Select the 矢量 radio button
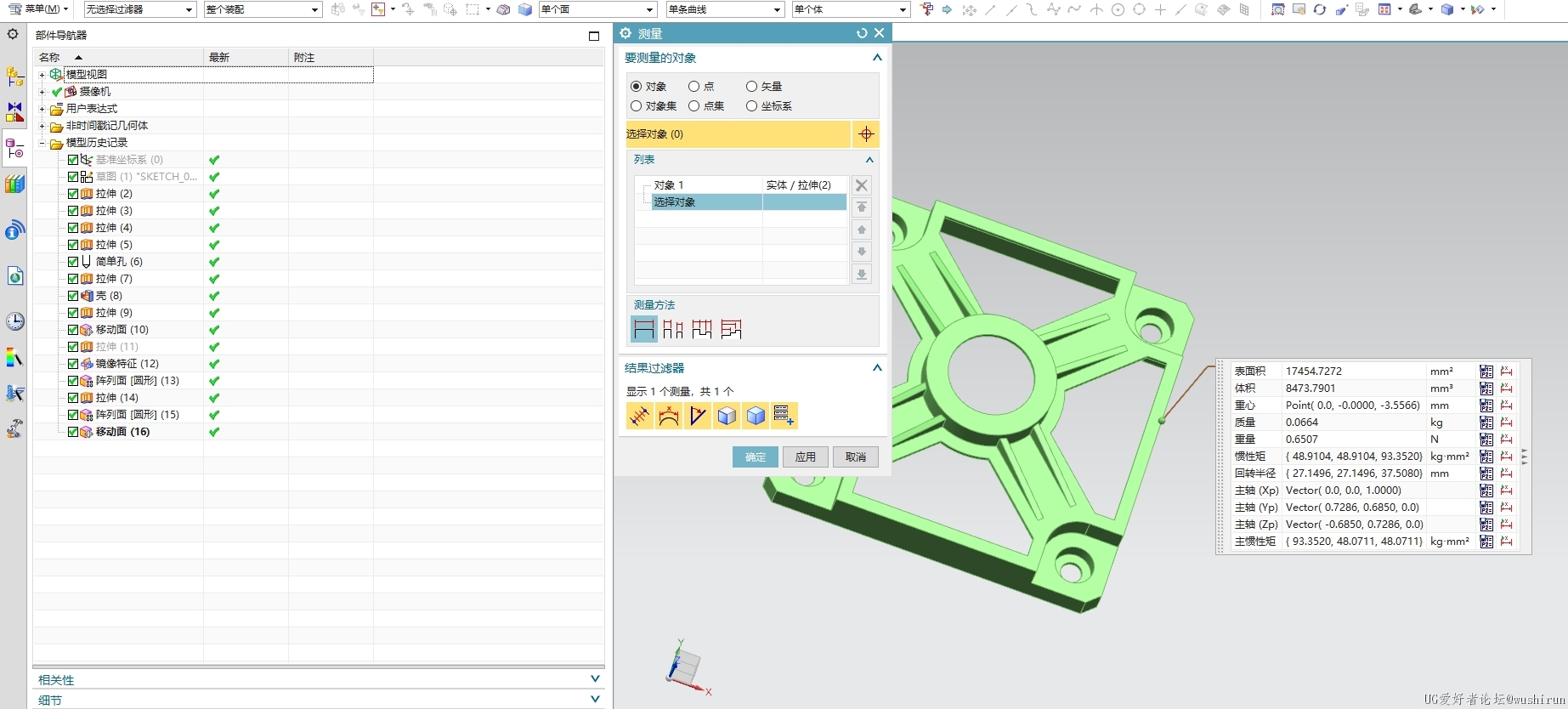The image size is (1568, 709). 751,86
